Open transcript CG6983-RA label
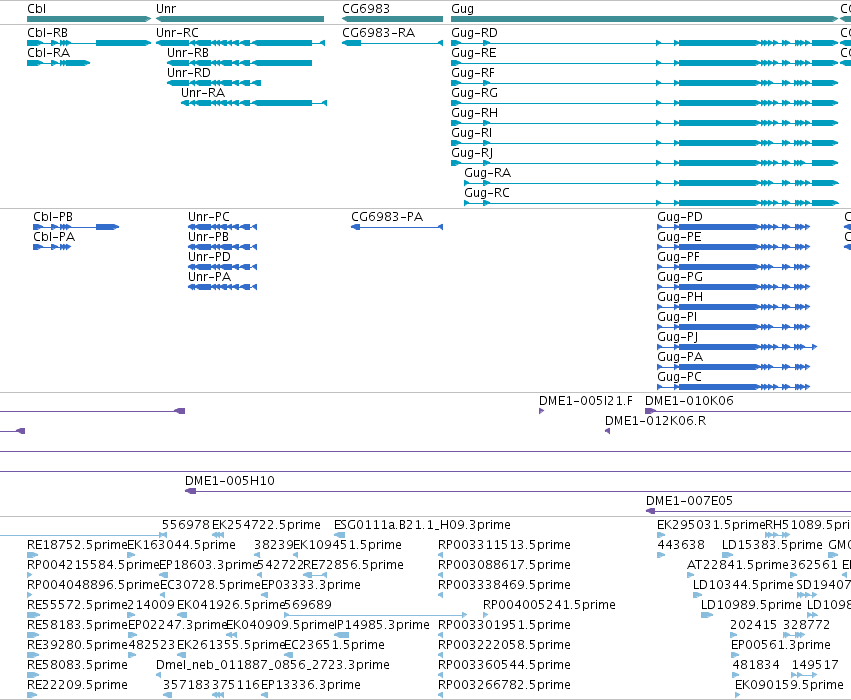Screen dimensions: 851x700 (378, 33)
